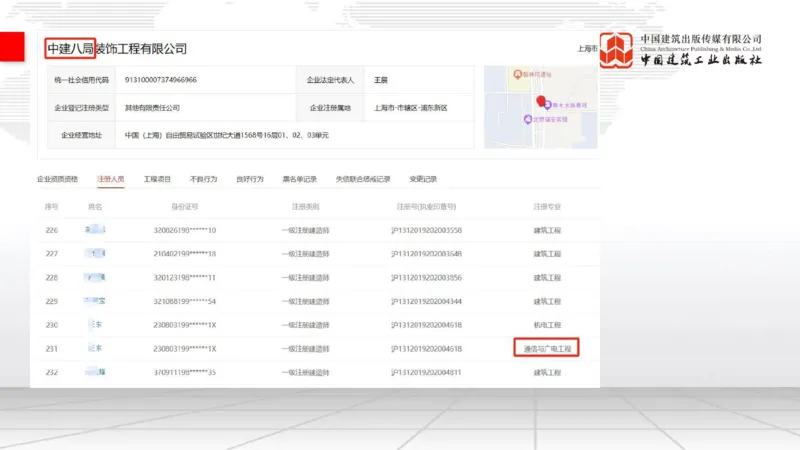800x450 pixels.
Task: Click the 企业经营地址 label
Action: coord(82,135)
